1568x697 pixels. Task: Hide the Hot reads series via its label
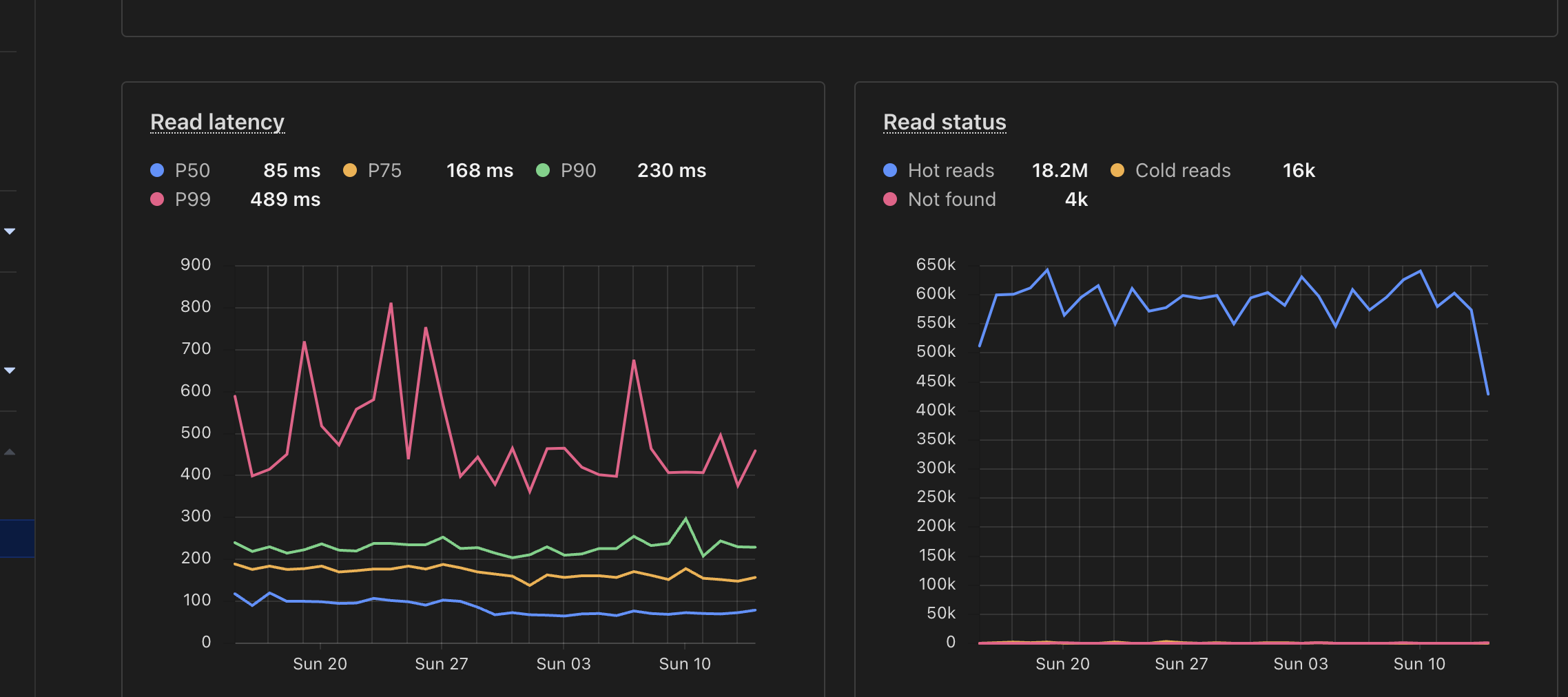coord(951,170)
